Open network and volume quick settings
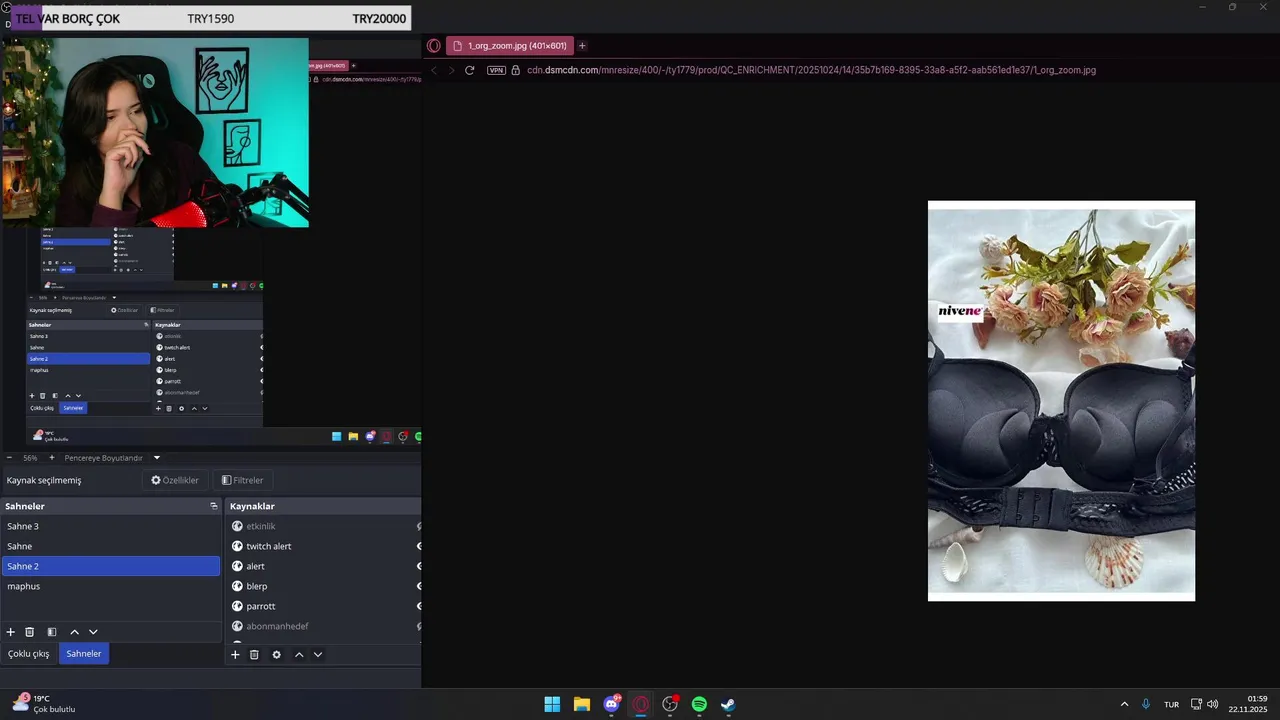 pos(1204,704)
